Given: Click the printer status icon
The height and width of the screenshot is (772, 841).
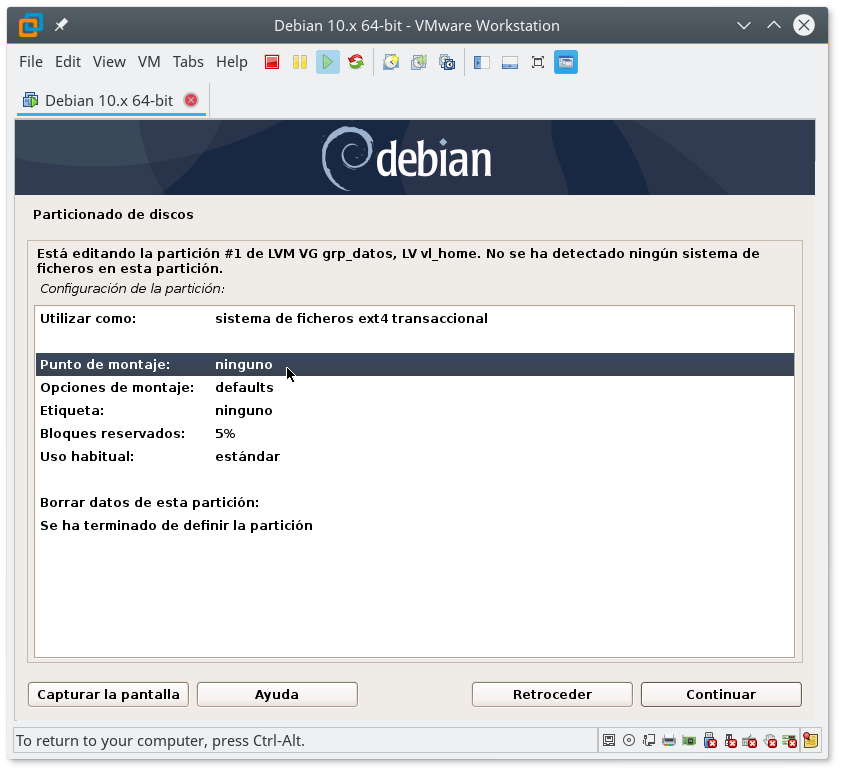Looking at the screenshot, I should point(669,741).
